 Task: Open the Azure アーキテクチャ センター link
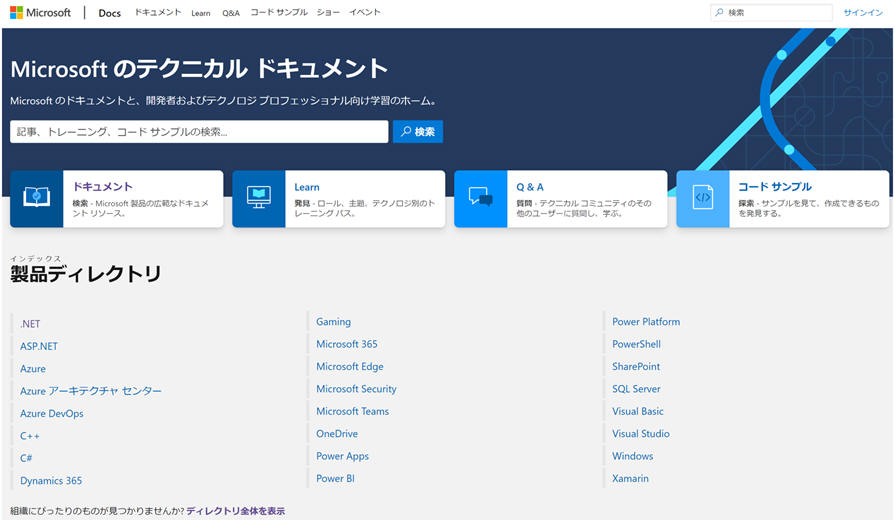tap(91, 391)
